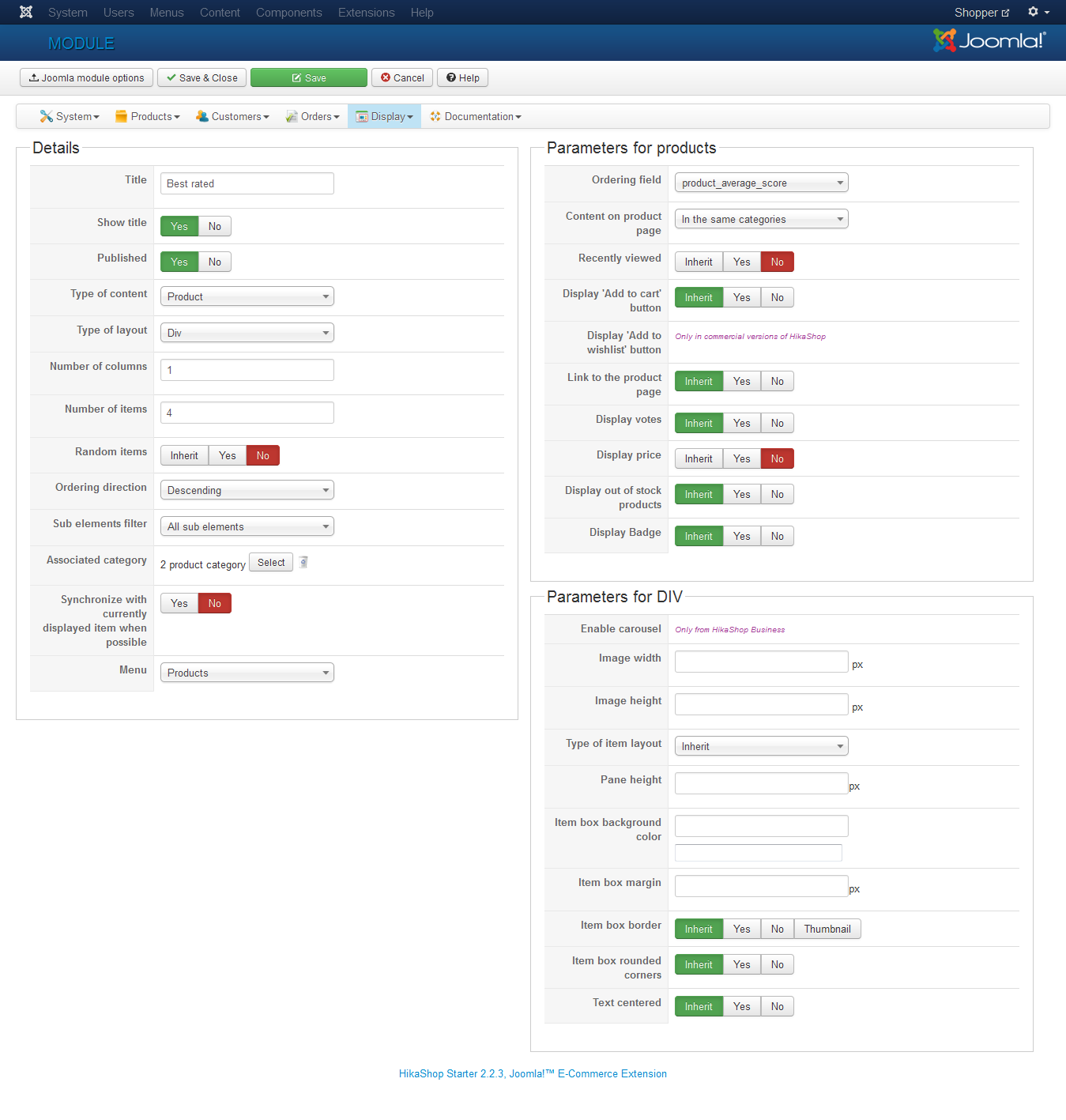Open Ordering direction dropdown

(x=247, y=490)
